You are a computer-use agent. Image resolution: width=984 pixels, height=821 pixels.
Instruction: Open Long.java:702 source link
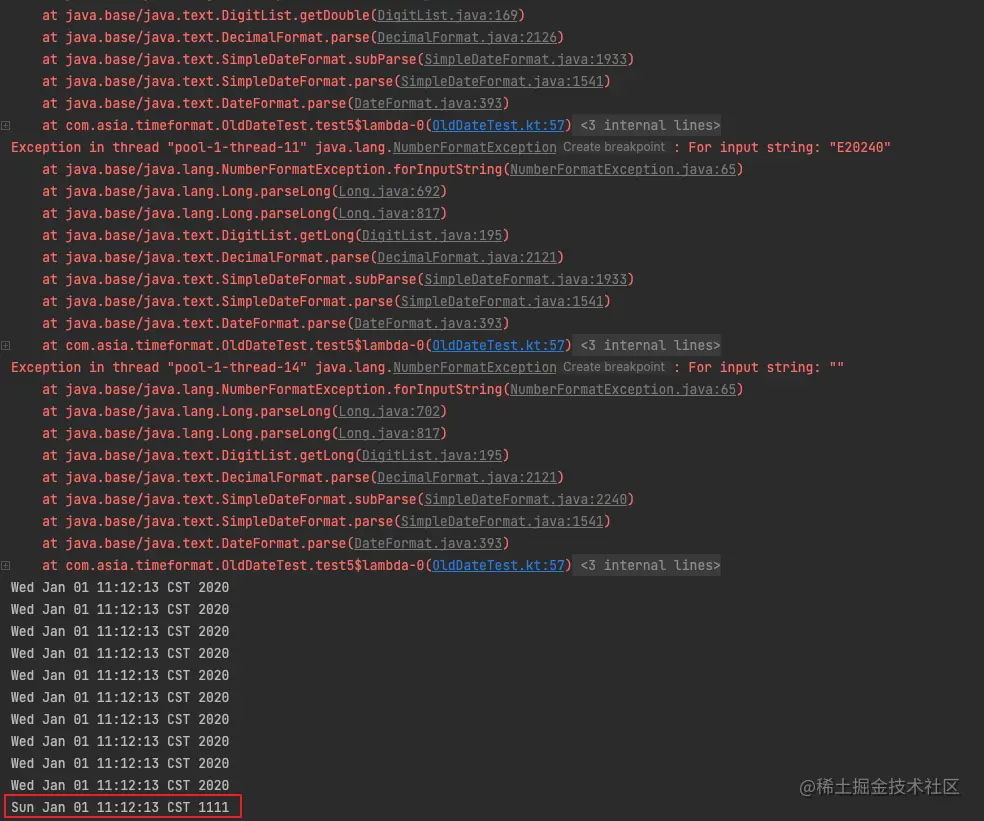(389, 411)
